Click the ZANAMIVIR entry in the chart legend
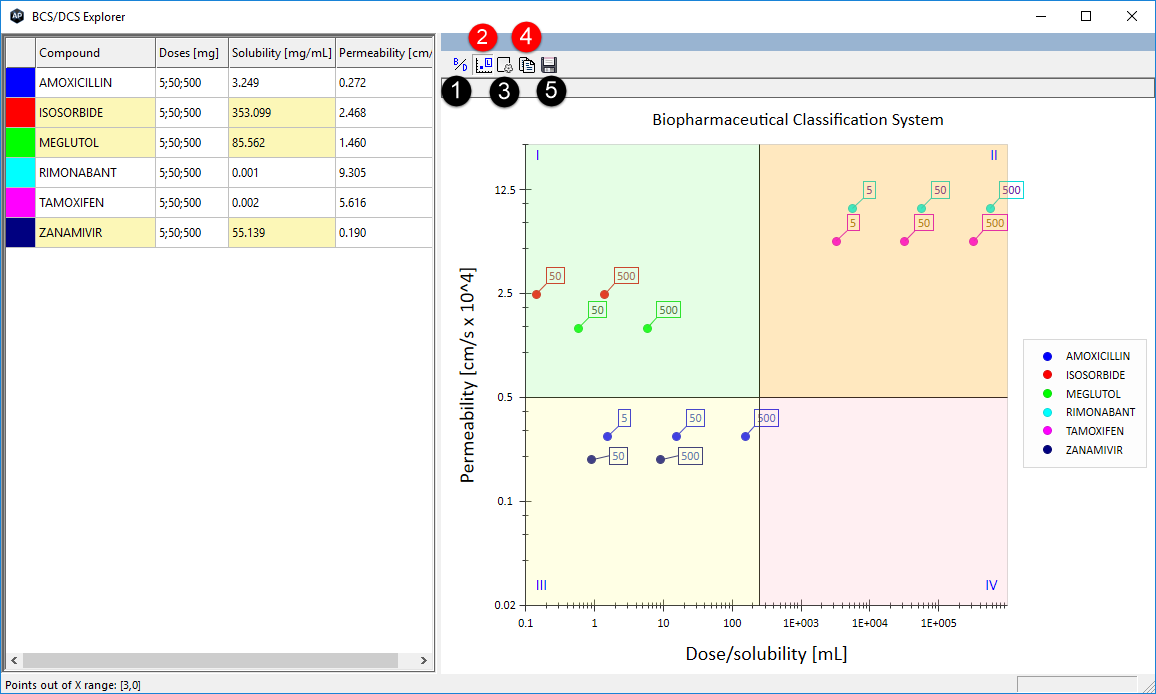This screenshot has width=1156, height=694. (1082, 450)
